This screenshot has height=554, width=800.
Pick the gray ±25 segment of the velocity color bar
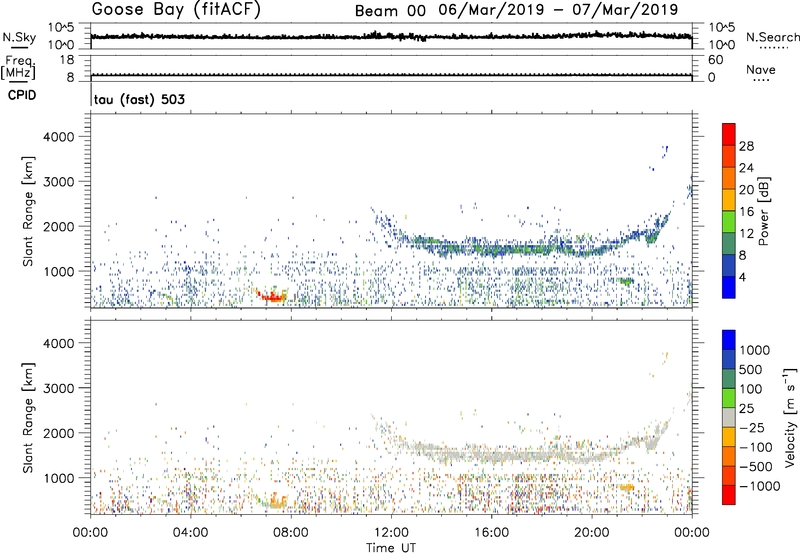pos(729,417)
